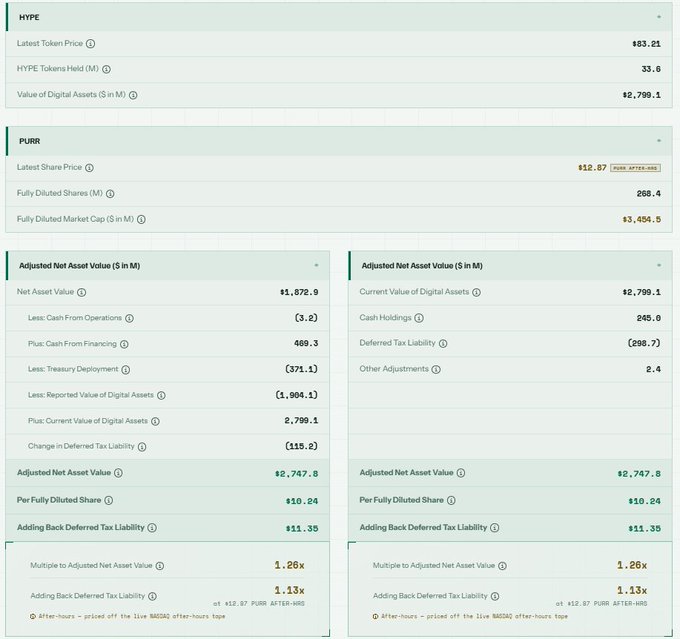Show info for Fully Diluted Shares (M)
Image resolution: width=680 pixels, height=639 pixels.
point(110,194)
